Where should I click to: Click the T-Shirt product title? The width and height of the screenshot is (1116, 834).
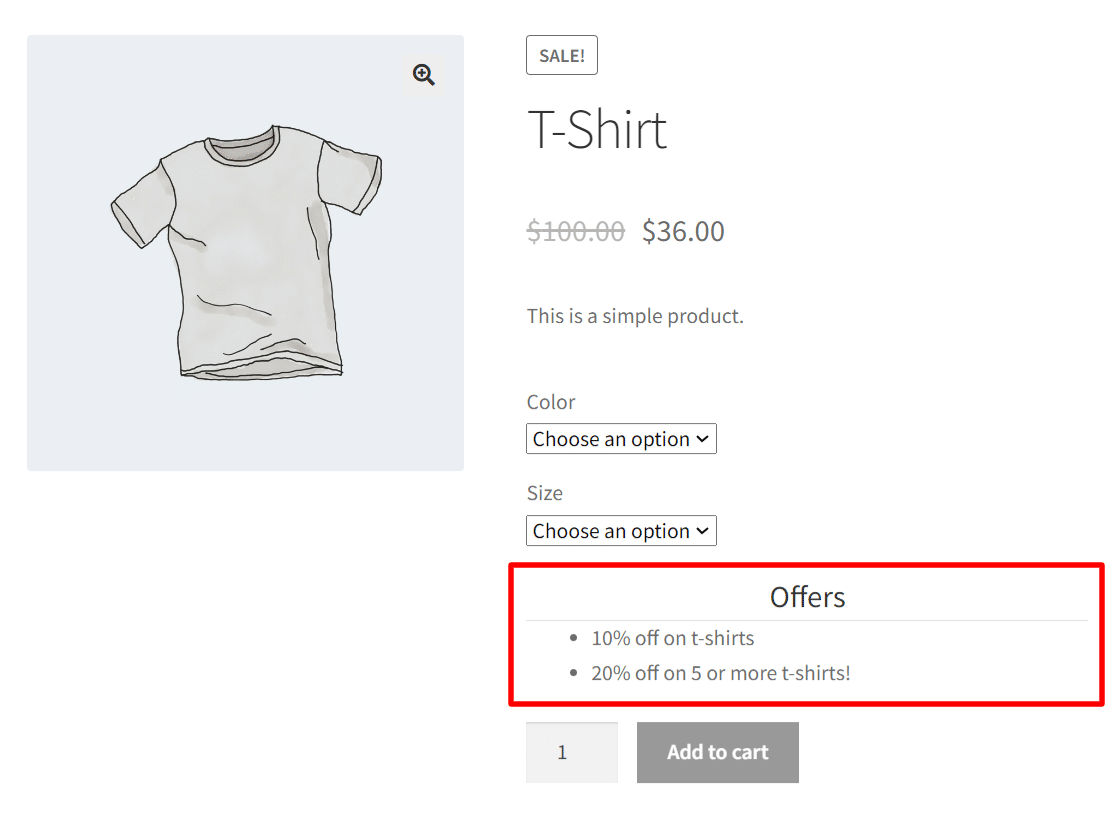point(597,130)
